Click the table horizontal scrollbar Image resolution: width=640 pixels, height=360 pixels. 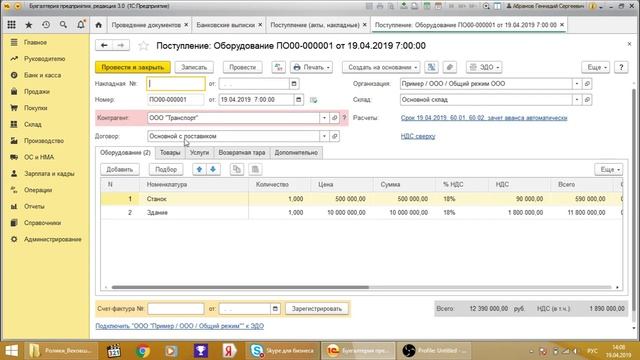click(x=240, y=287)
